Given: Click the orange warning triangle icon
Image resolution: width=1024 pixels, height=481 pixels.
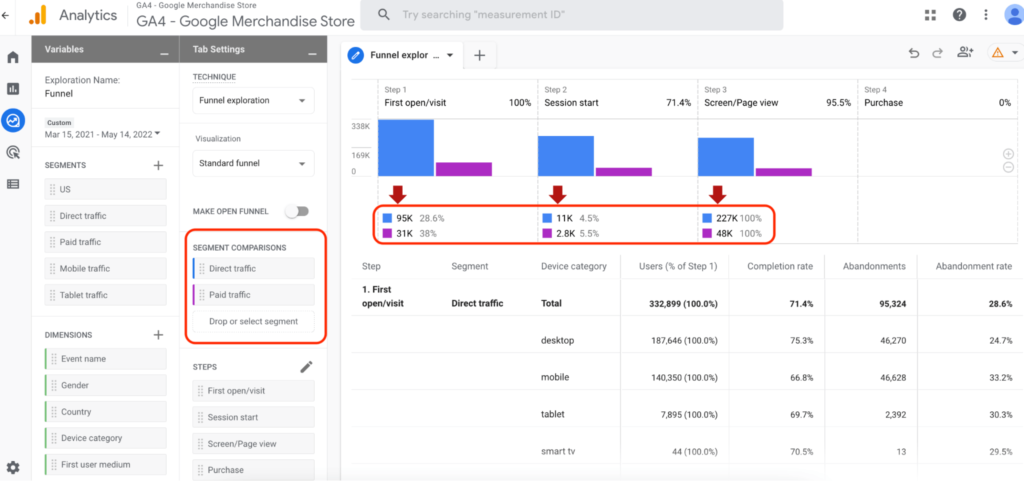Looking at the screenshot, I should click(x=997, y=54).
